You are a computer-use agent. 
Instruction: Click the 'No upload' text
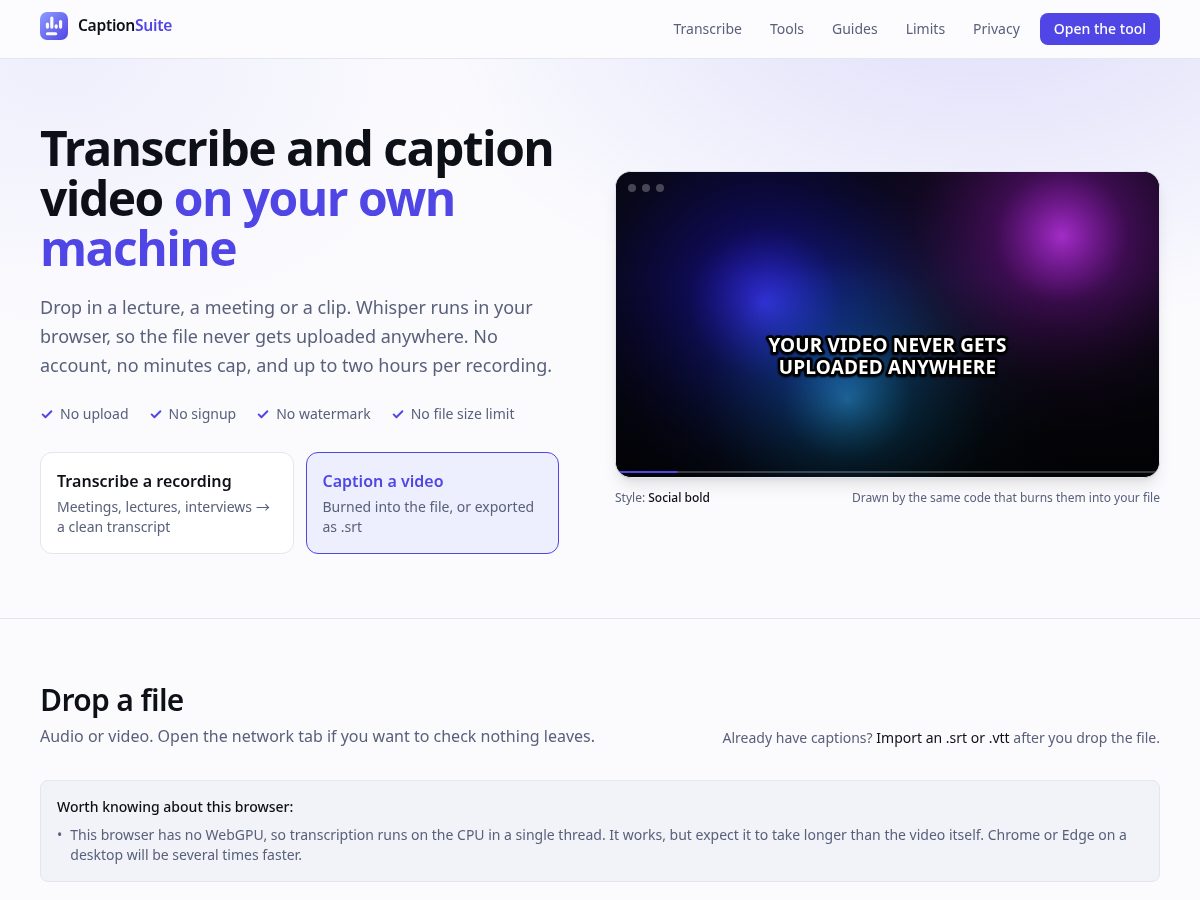(94, 414)
